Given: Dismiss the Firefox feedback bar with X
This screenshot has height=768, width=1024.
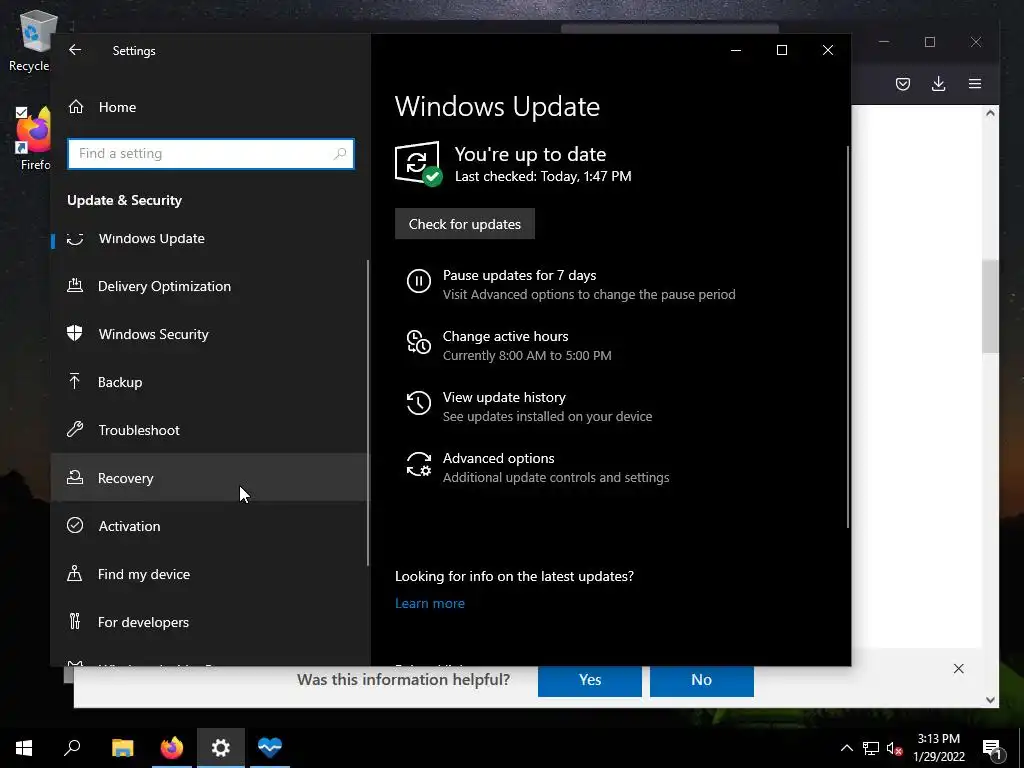Looking at the screenshot, I should 958,669.
